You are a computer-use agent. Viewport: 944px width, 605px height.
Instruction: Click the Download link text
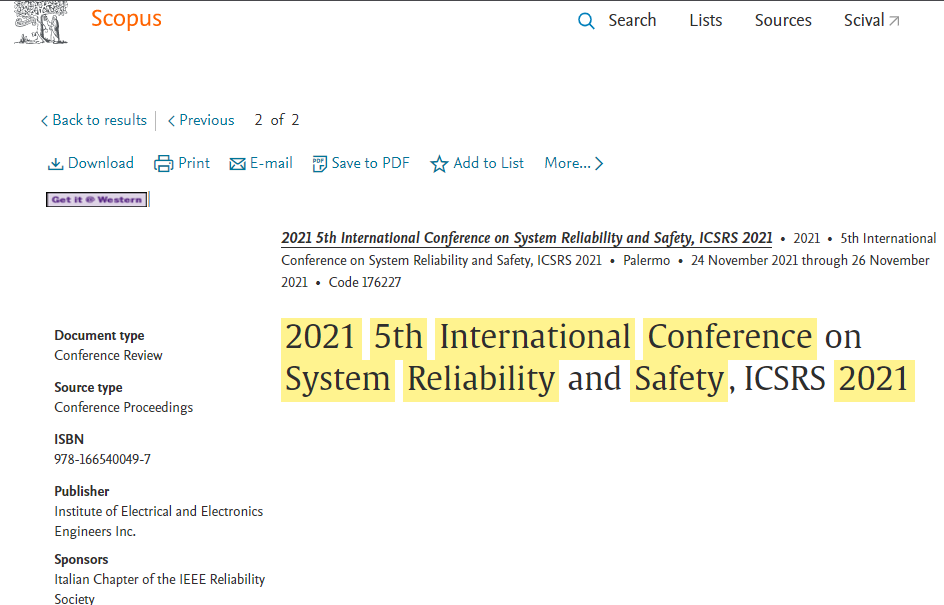pyautogui.click(x=101, y=163)
